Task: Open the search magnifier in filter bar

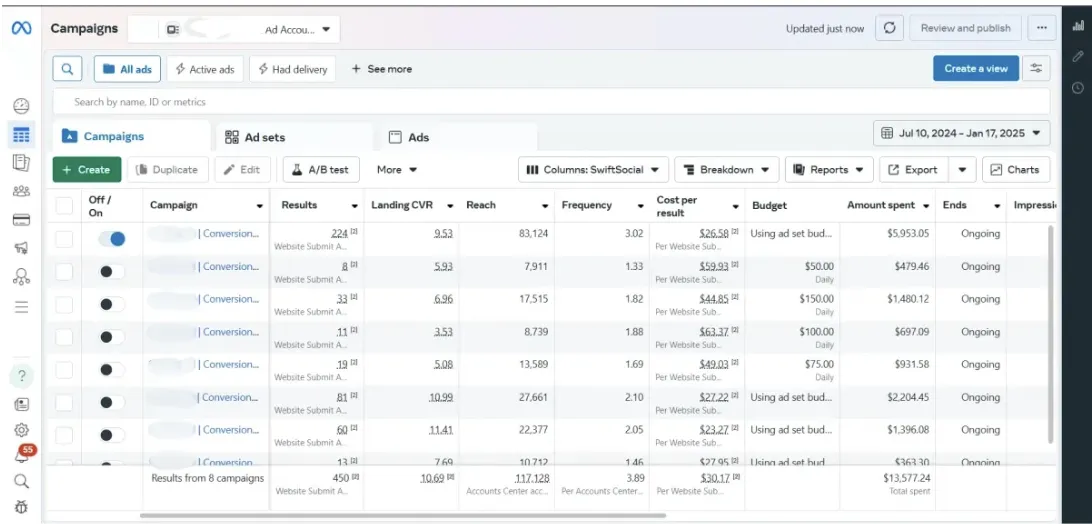Action: 67,69
